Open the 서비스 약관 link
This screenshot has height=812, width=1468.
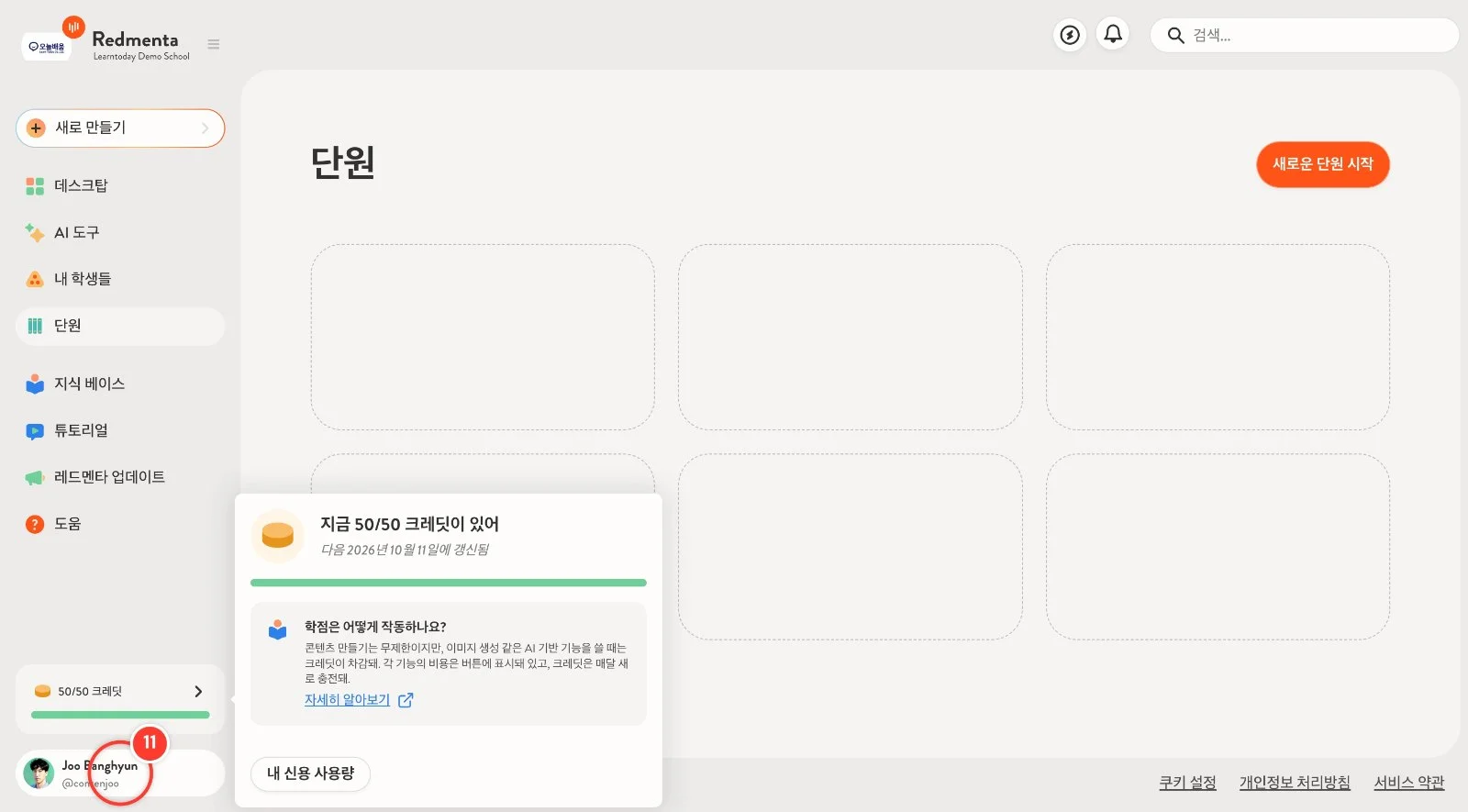(x=1409, y=783)
